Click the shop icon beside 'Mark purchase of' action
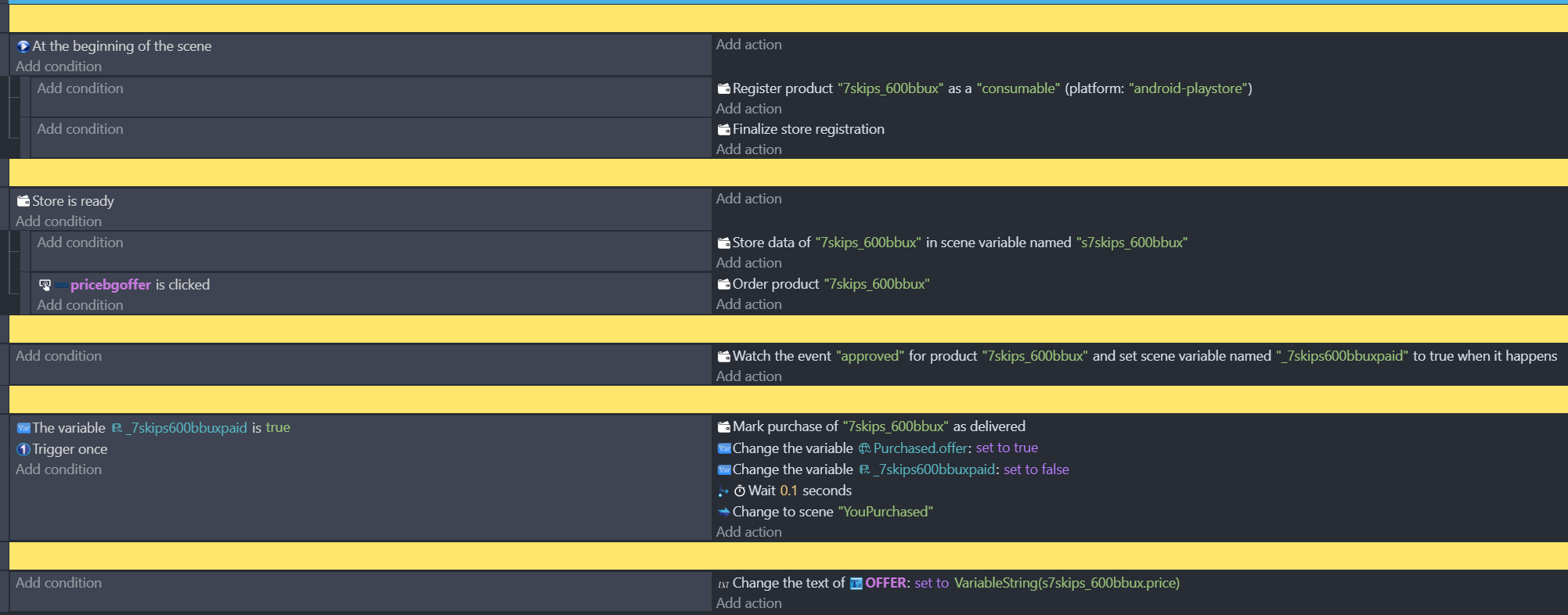This screenshot has width=1568, height=615. coord(723,427)
